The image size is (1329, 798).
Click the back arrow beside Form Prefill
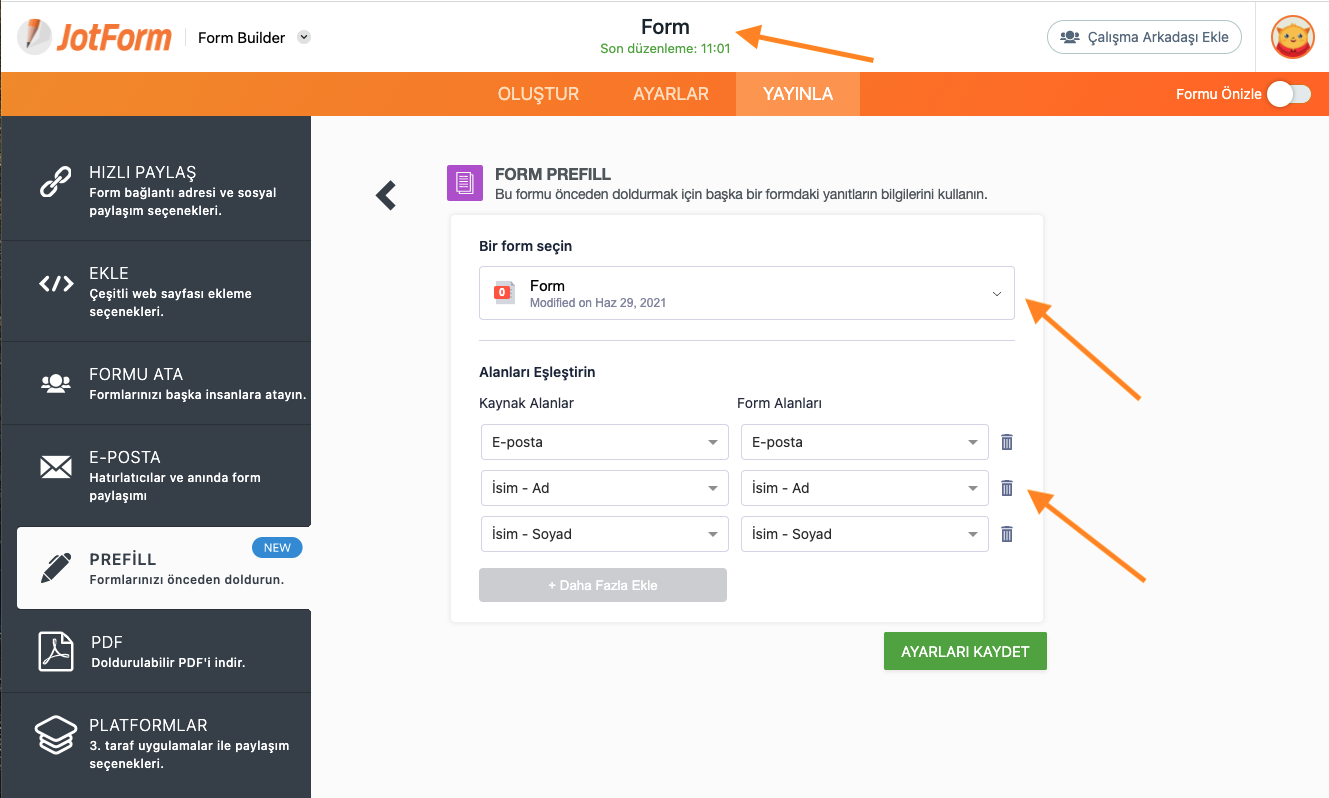coord(386,195)
